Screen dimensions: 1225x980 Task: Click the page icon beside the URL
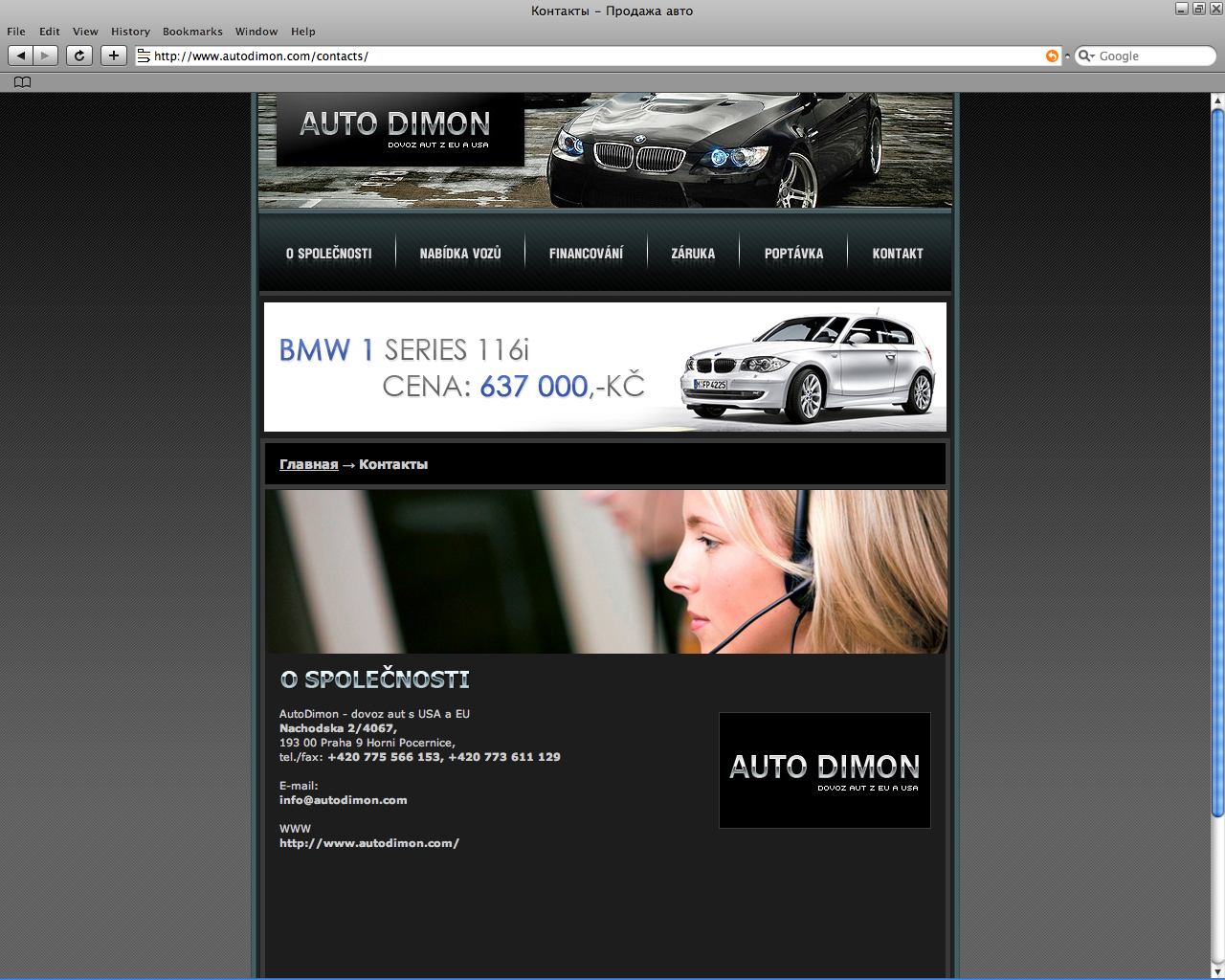click(x=144, y=56)
